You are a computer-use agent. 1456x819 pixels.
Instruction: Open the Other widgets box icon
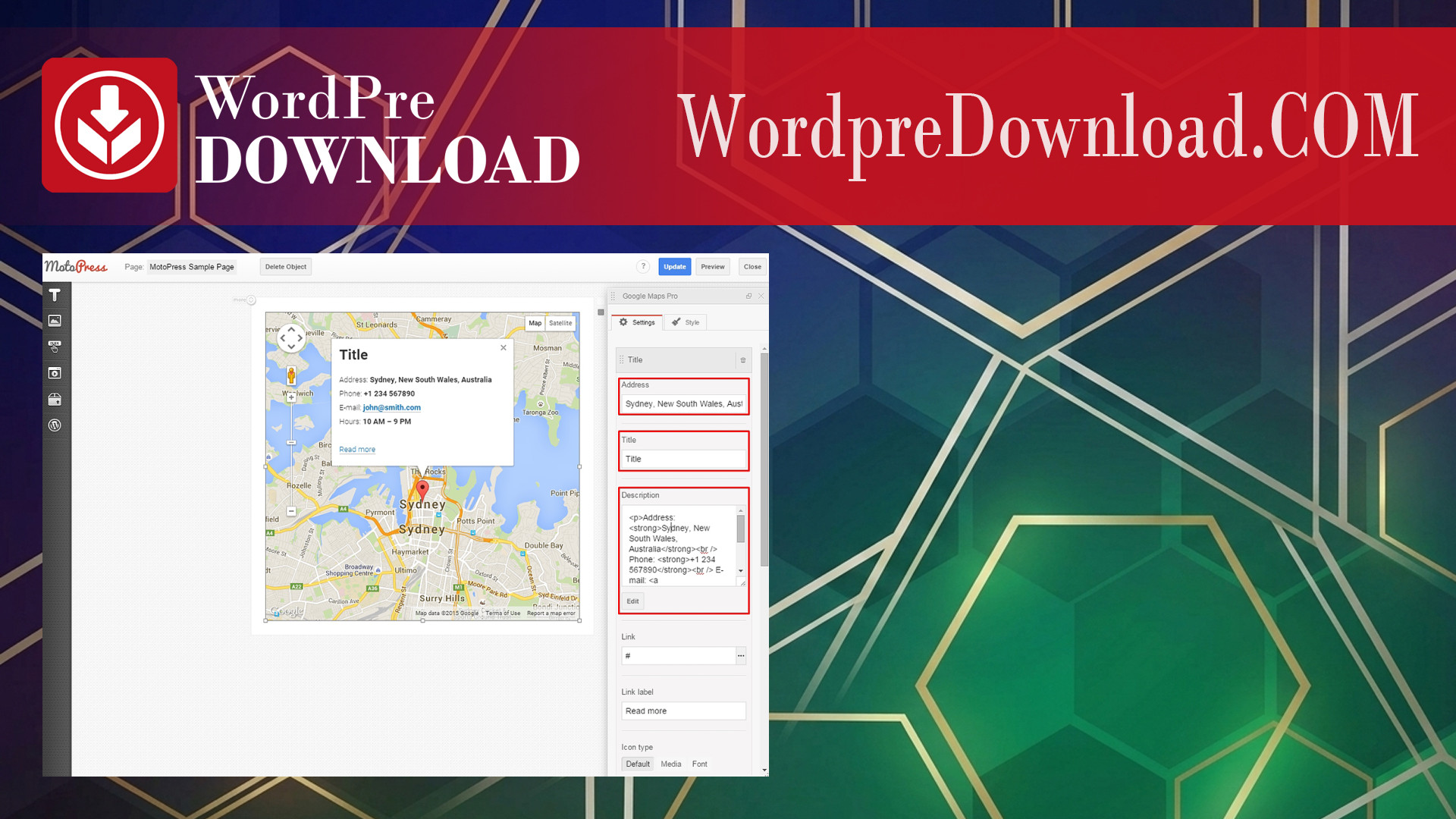55,400
